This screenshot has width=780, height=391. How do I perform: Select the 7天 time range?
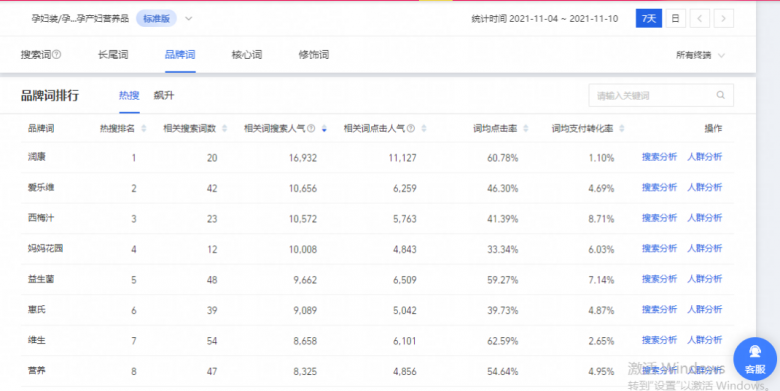[649, 18]
